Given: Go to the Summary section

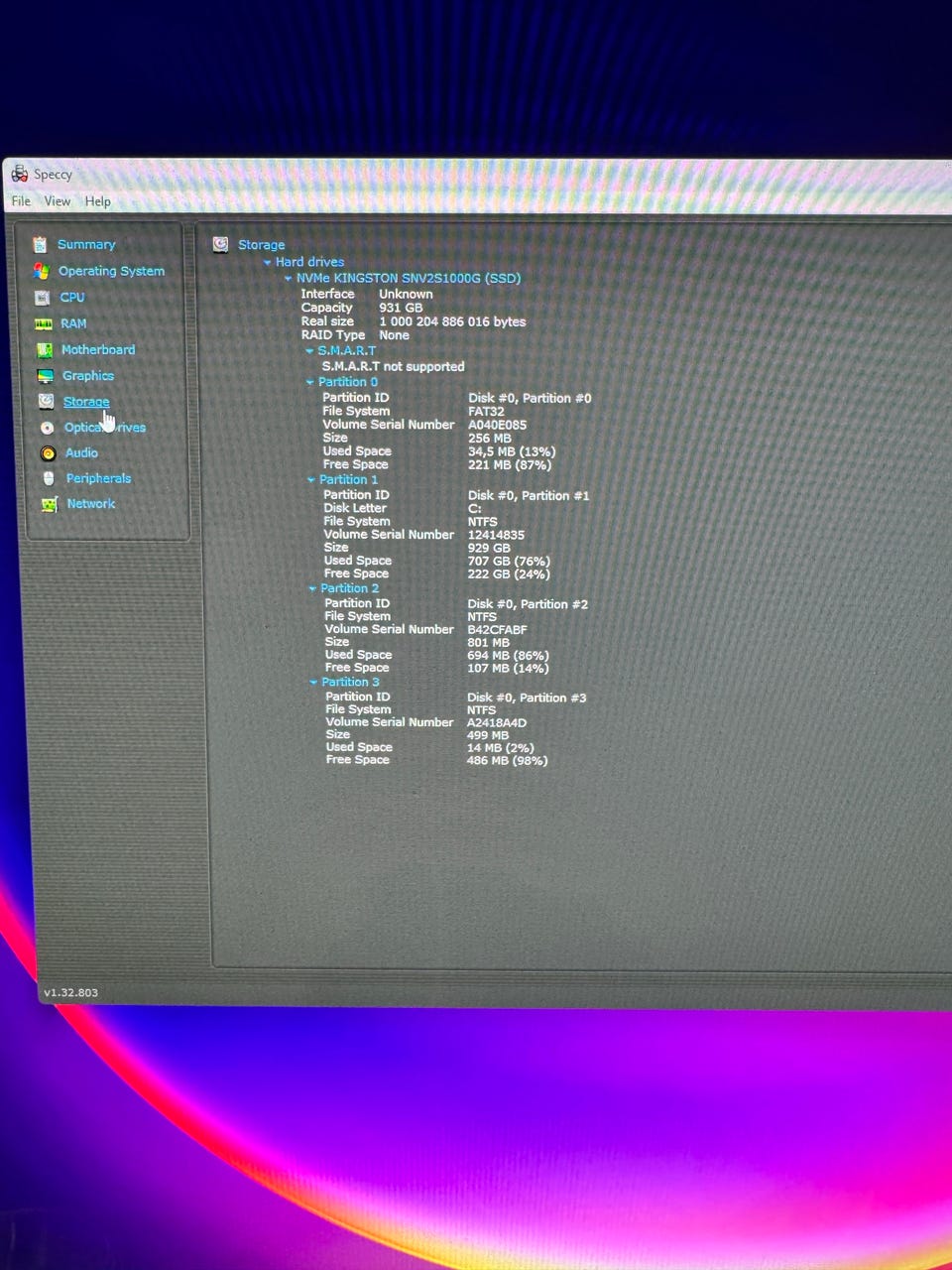Looking at the screenshot, I should point(86,244).
